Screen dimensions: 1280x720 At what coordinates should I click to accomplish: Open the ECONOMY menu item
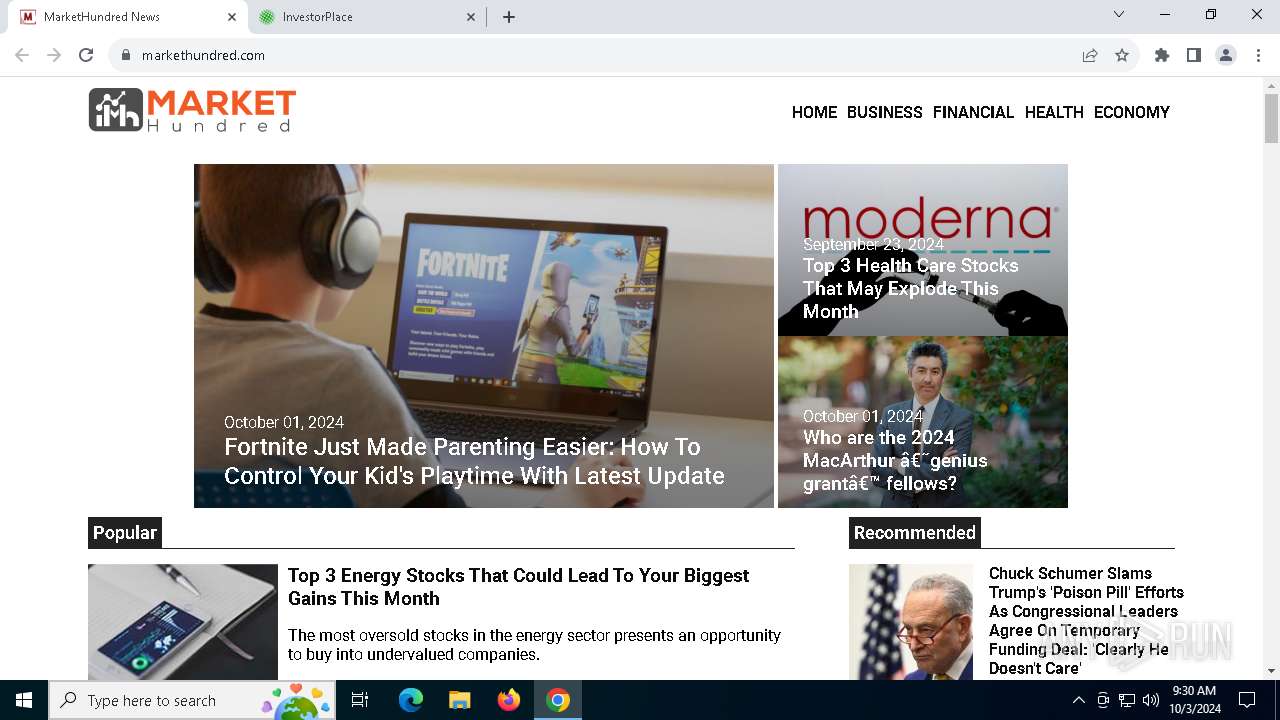1131,112
